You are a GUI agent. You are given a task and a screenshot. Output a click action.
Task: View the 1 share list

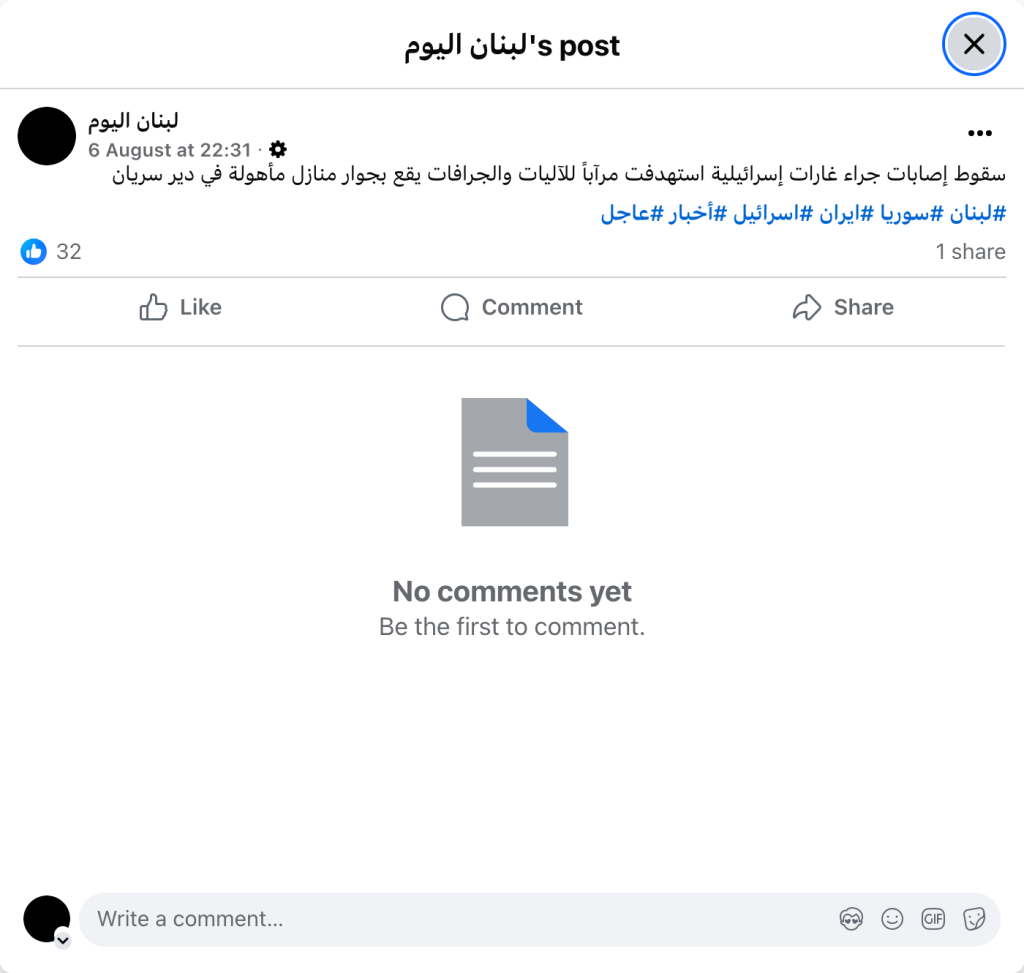click(970, 251)
